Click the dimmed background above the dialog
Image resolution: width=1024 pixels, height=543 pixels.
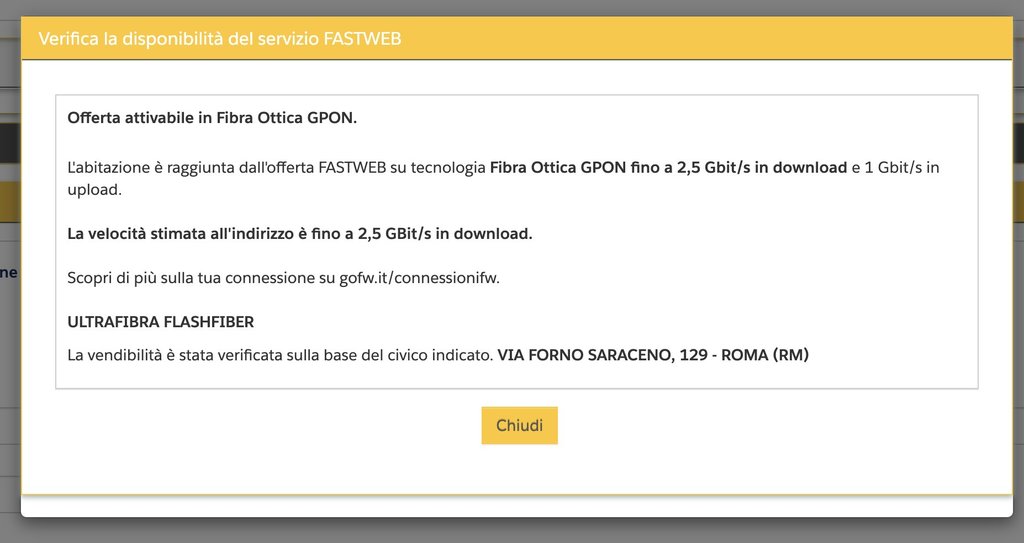point(500,7)
